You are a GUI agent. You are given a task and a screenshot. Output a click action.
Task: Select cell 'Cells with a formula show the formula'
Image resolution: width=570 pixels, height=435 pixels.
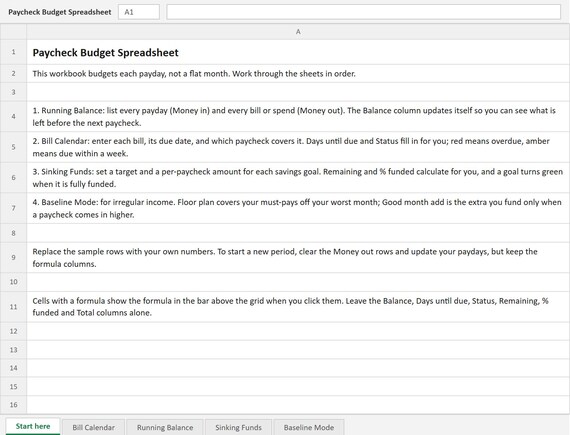coord(298,307)
